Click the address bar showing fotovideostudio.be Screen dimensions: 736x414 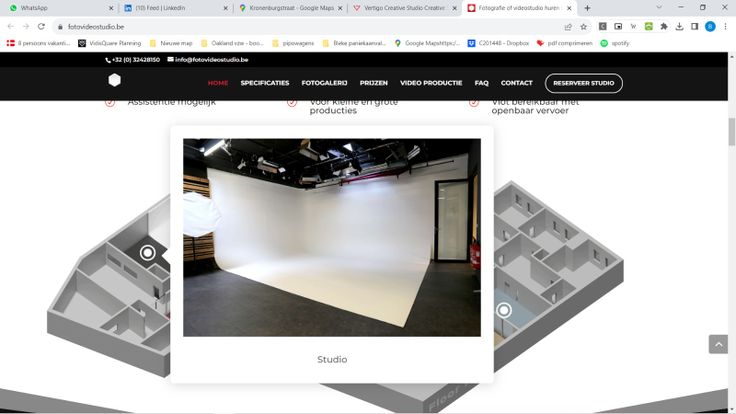300,26
